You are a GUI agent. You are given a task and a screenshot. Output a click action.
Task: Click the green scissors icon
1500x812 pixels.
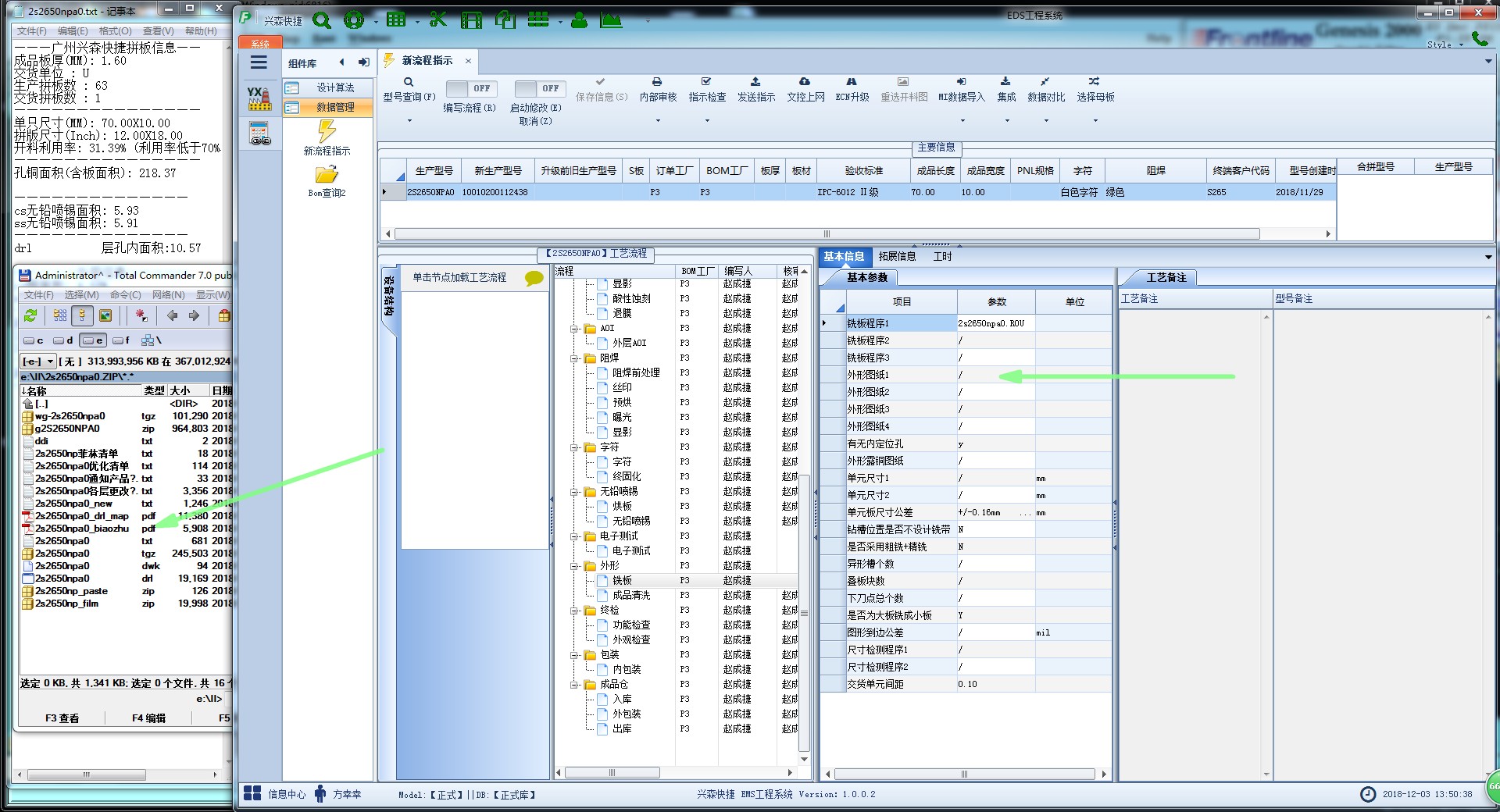[438, 20]
